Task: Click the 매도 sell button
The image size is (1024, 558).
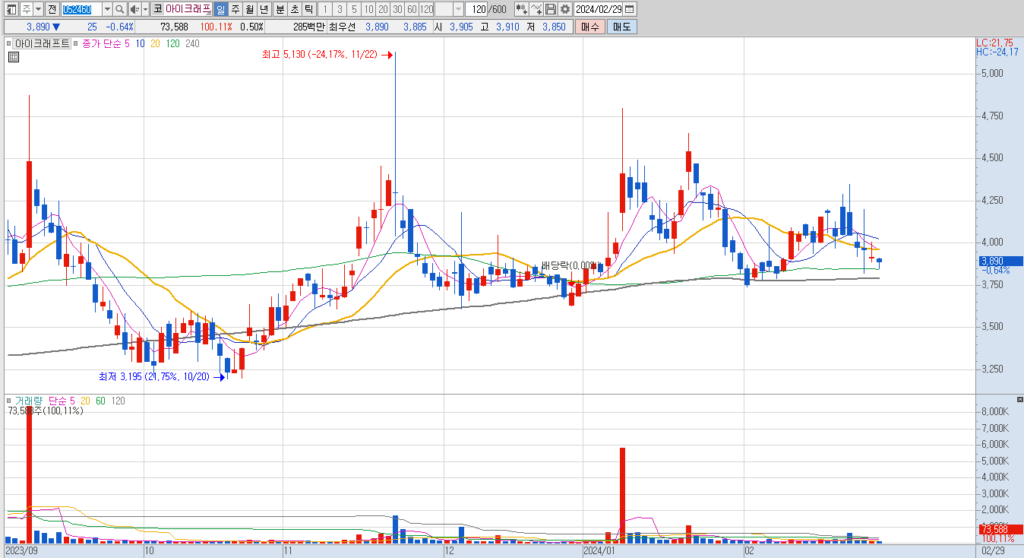Action: pos(621,27)
